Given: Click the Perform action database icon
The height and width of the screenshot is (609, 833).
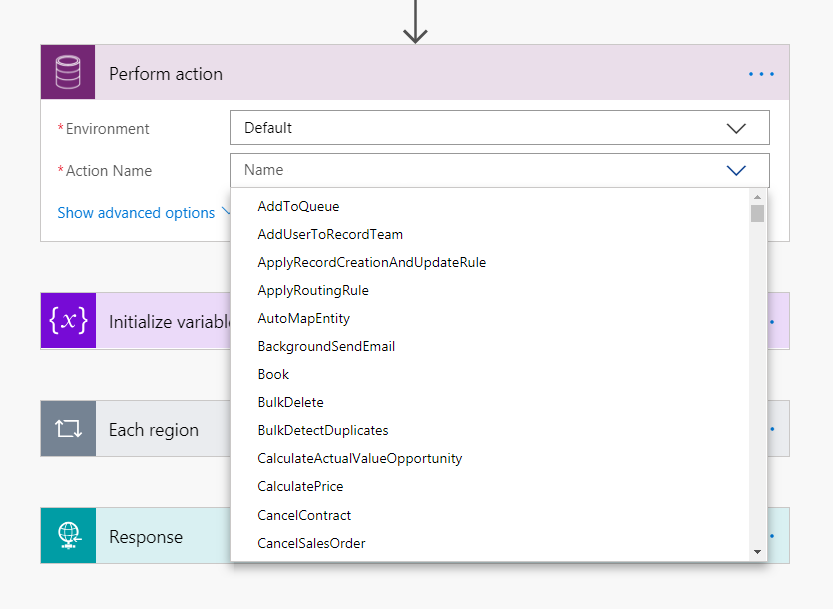Looking at the screenshot, I should (68, 73).
